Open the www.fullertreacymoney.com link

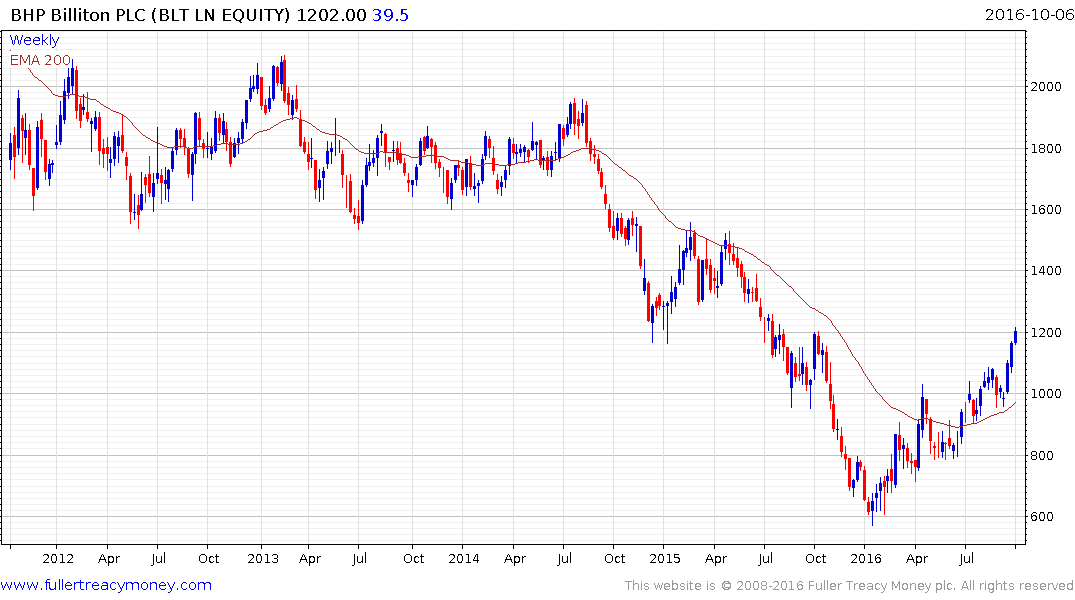pyautogui.click(x=106, y=585)
